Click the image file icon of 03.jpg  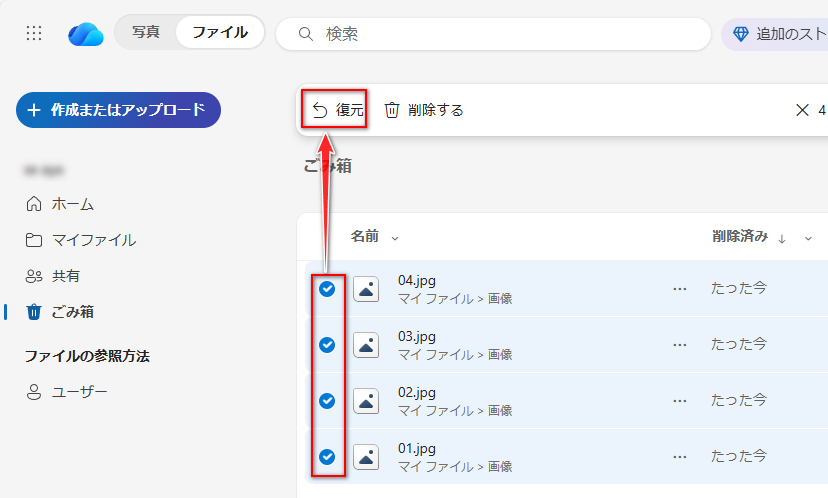pos(366,345)
